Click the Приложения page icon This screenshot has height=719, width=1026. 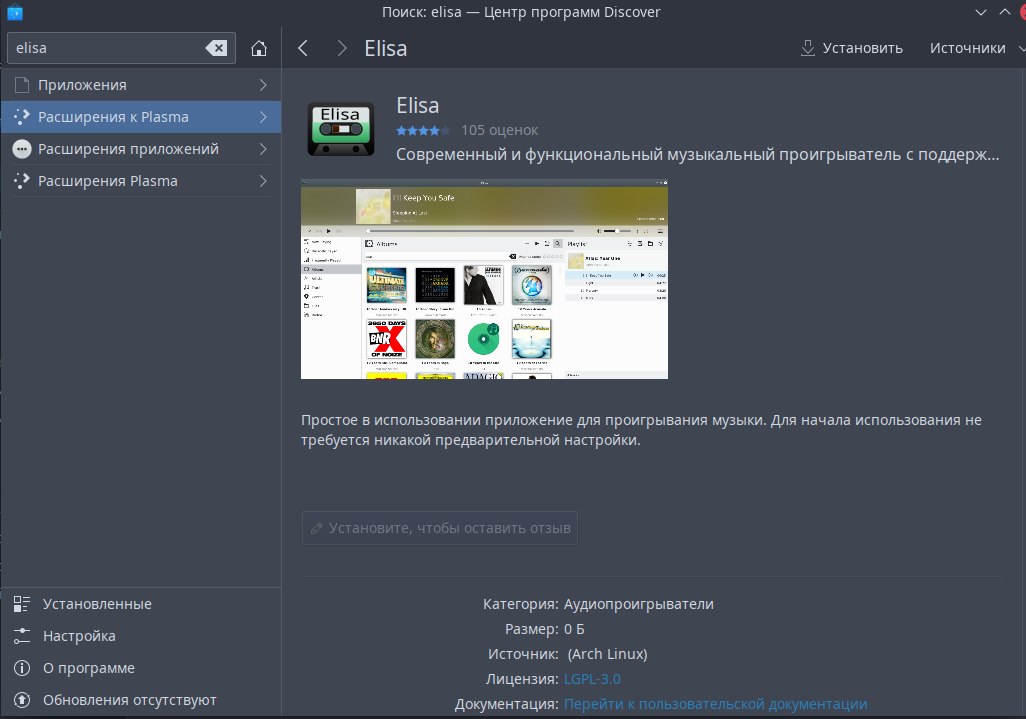(x=22, y=85)
